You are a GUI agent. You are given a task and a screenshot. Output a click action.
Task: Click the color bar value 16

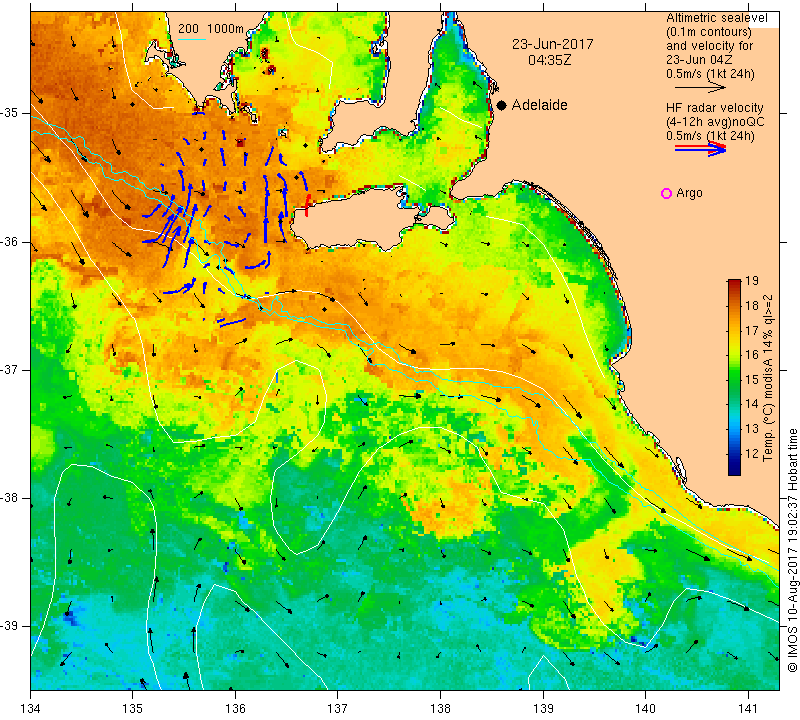(752, 355)
